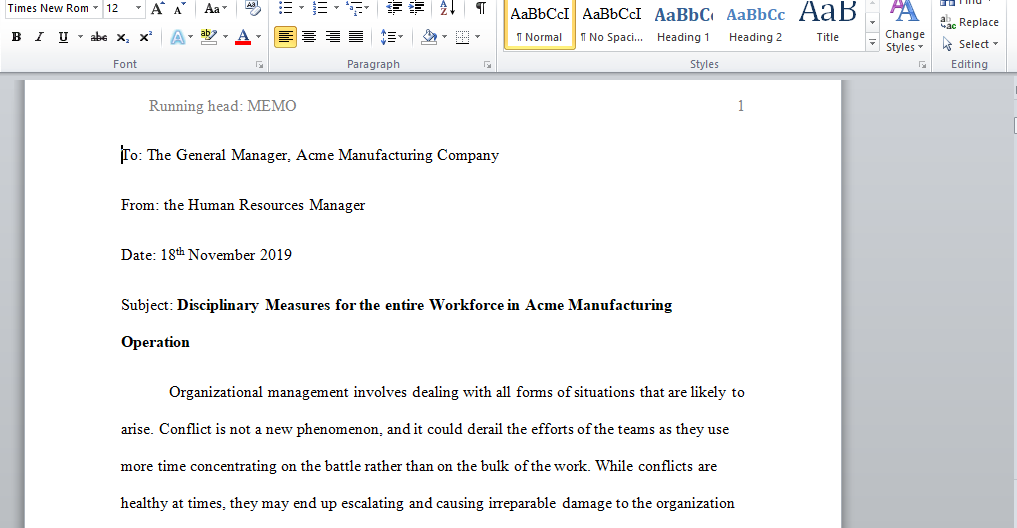Toggle italic formatting
The image size is (1017, 528).
(40, 38)
